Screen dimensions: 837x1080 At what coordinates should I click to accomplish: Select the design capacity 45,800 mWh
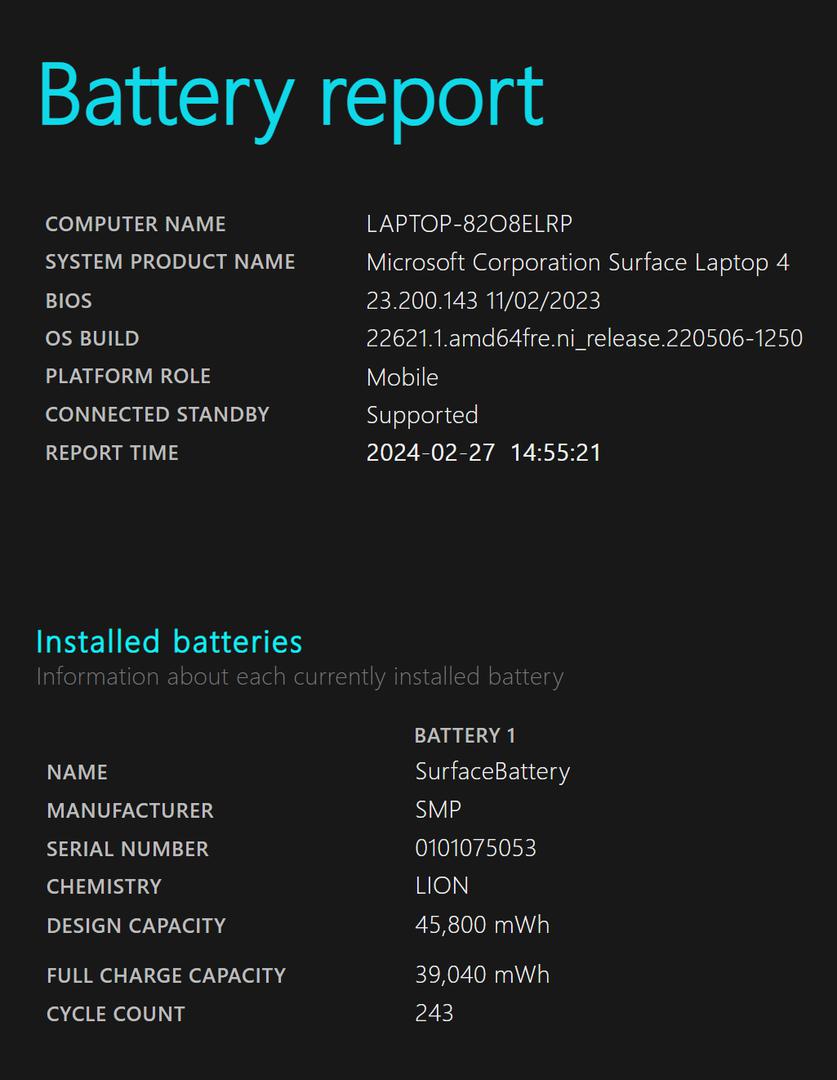tap(482, 925)
